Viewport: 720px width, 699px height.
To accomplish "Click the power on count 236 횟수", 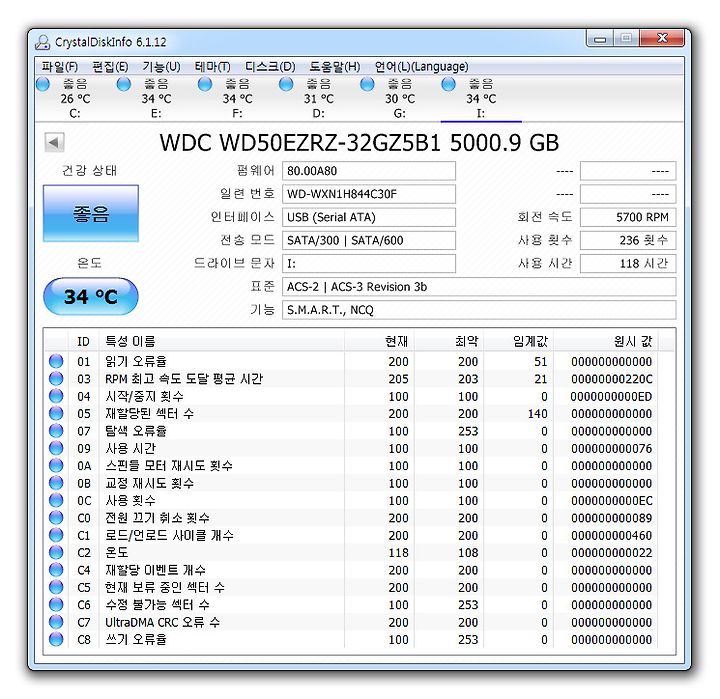I will click(x=628, y=240).
